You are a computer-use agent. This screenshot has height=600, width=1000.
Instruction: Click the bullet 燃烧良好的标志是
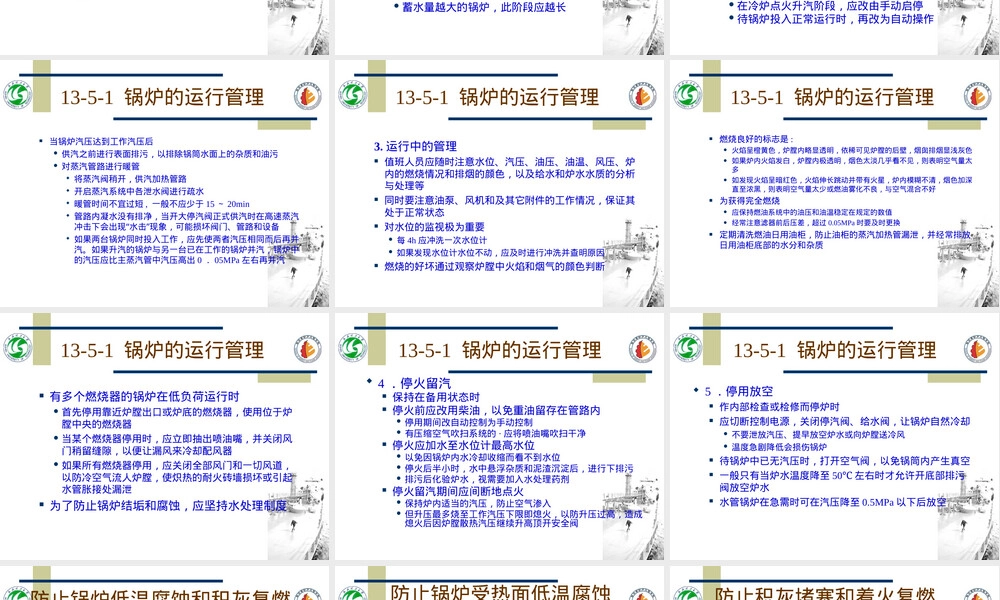756,138
